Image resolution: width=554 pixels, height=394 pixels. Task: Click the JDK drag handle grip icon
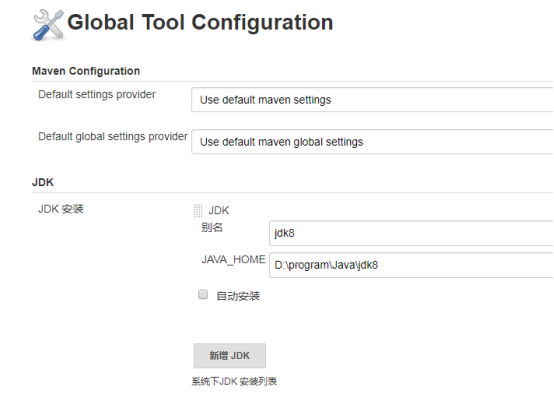pos(198,210)
